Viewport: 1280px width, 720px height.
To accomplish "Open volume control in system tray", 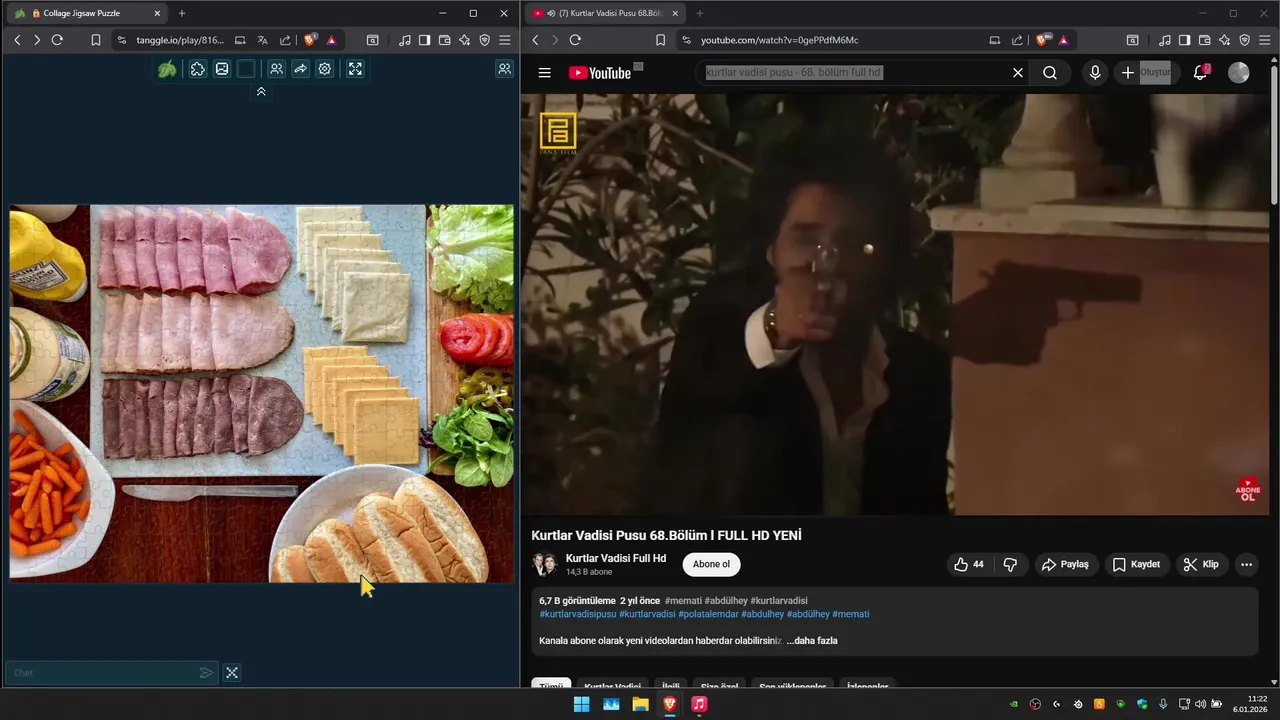I will pos(1200,704).
